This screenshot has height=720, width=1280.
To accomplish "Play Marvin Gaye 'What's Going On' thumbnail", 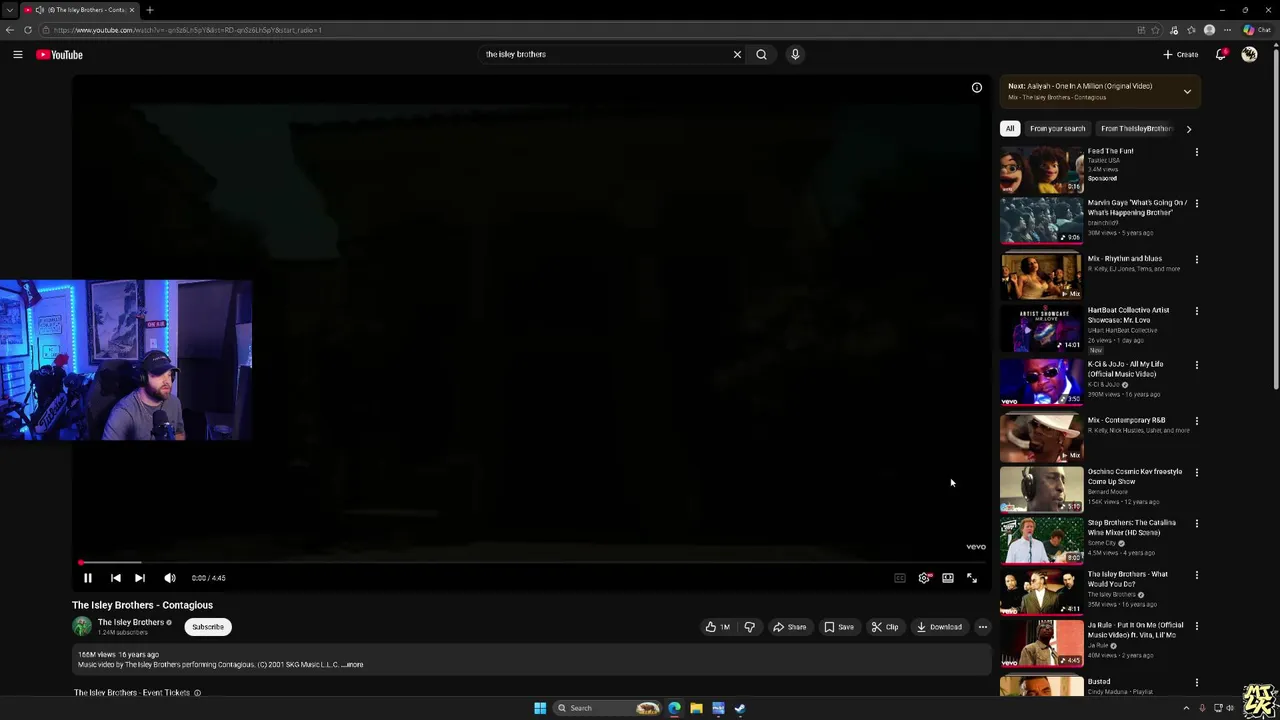I will [1041, 220].
